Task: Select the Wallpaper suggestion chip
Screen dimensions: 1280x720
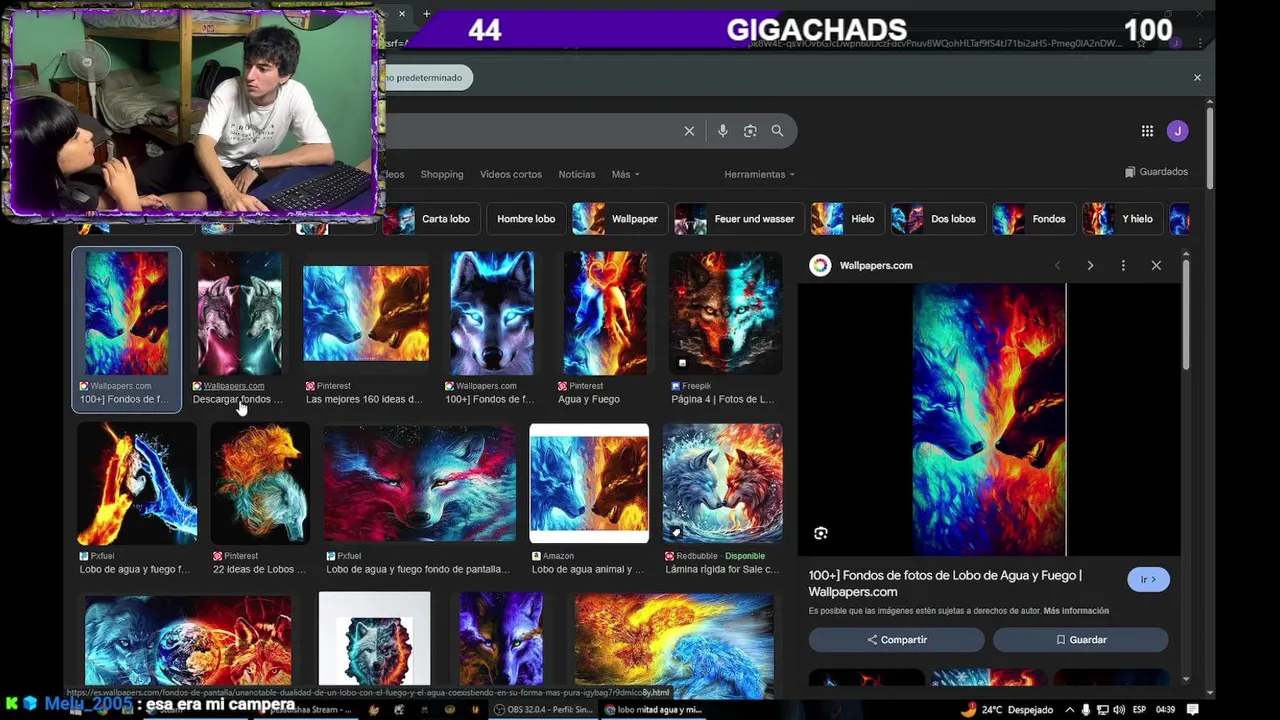Action: 618,219
